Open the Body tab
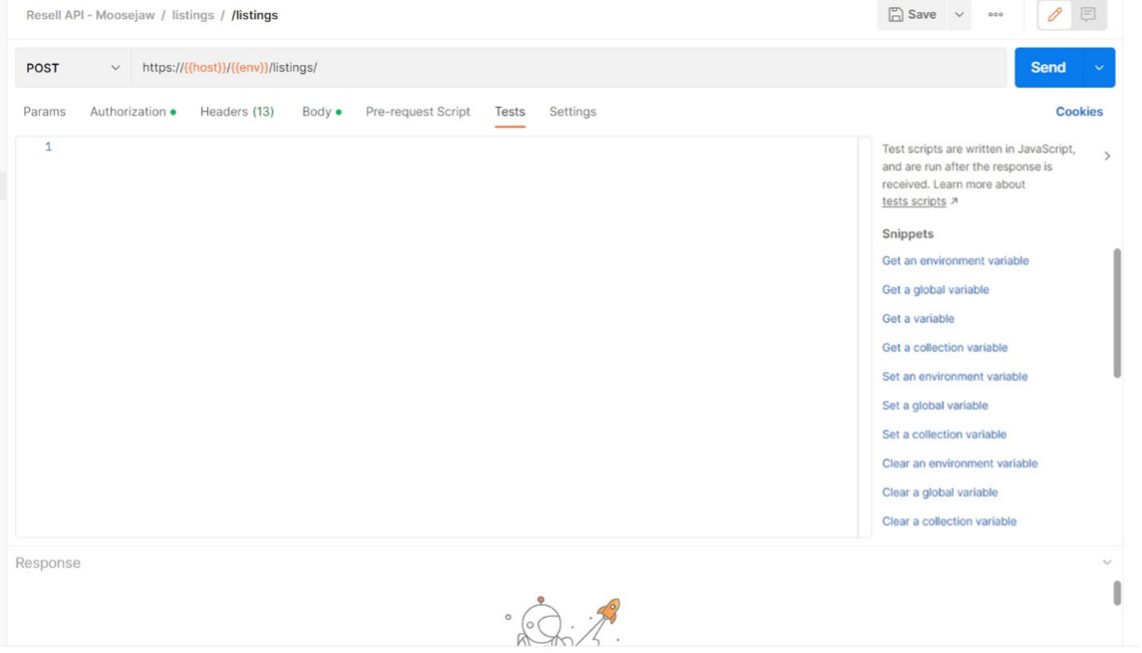Screen dimensions: 1142x653 [317, 112]
